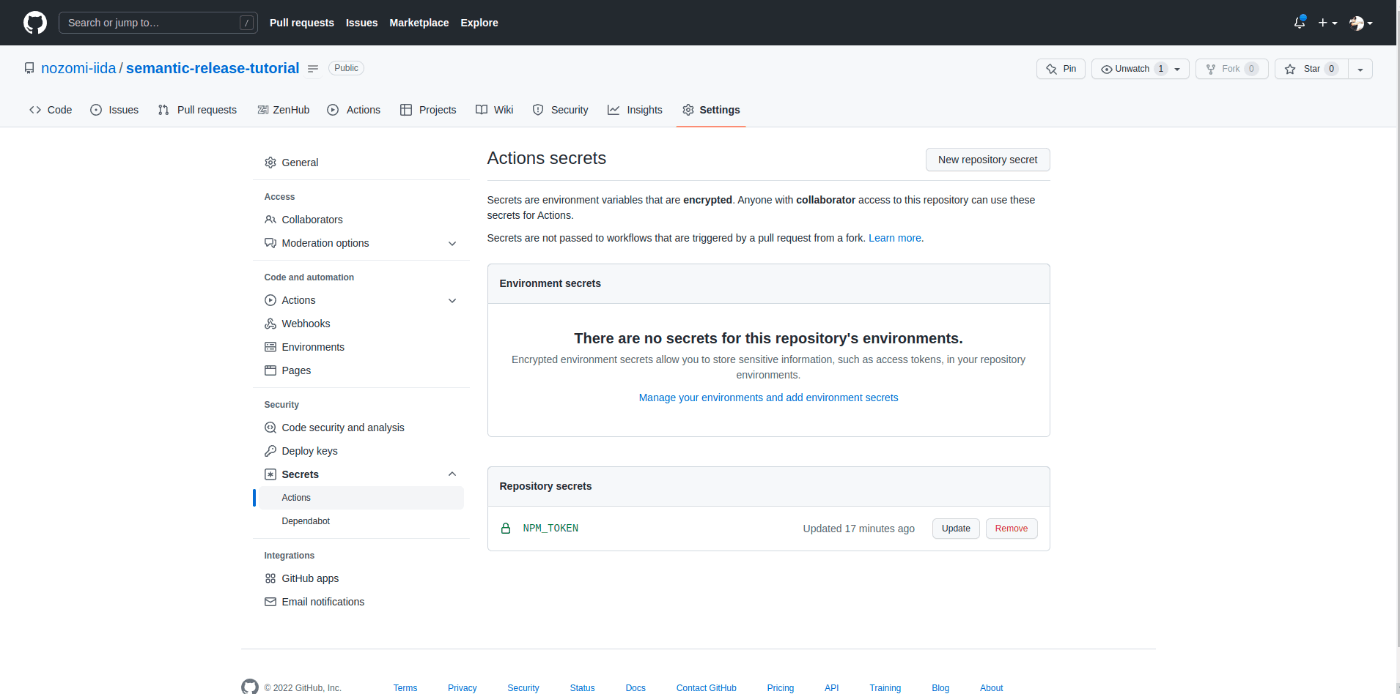Screen dimensions: 1400x694
Task: Expand the Unwatch options dropdown arrow
Action: [1179, 69]
